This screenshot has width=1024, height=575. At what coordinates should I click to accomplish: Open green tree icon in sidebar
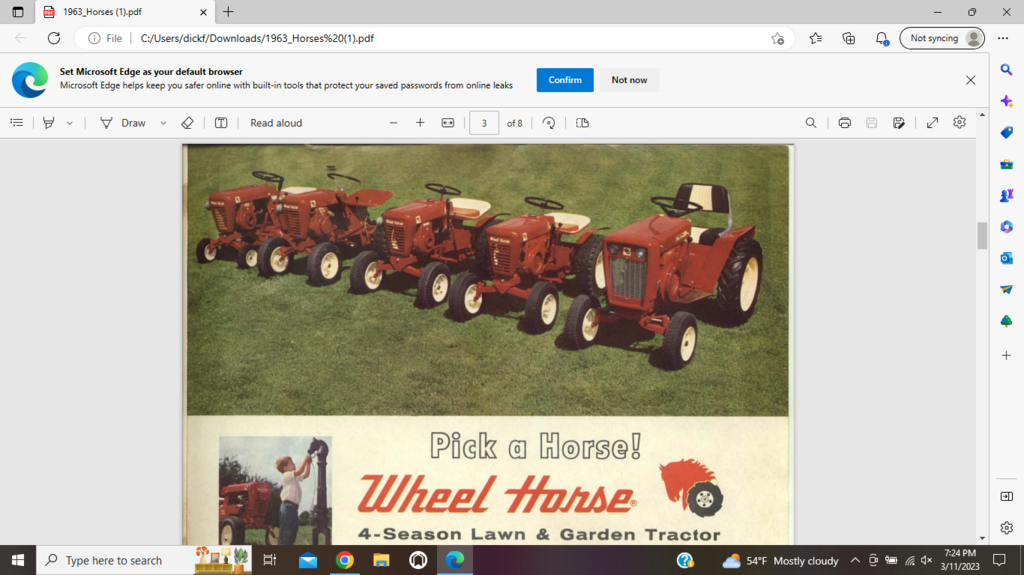(1006, 321)
